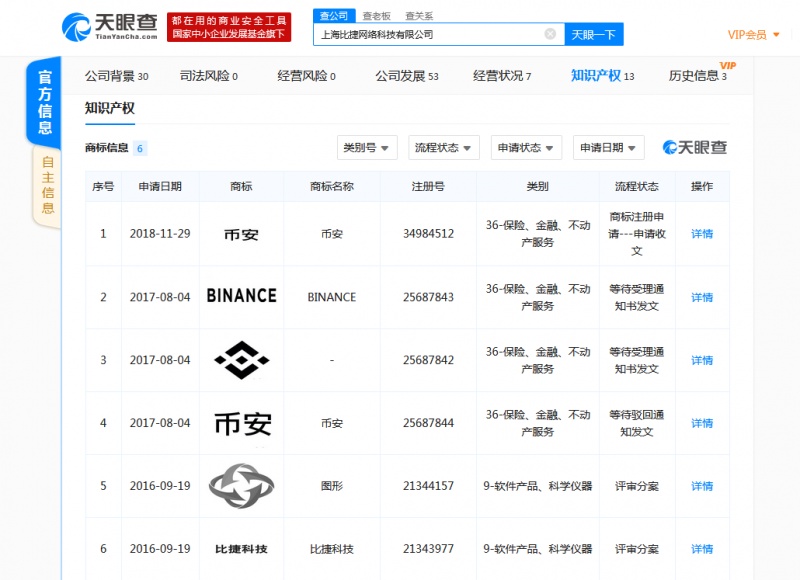This screenshot has width=800, height=580.
Task: Click the 天眼一下 search button
Action: 594,34
